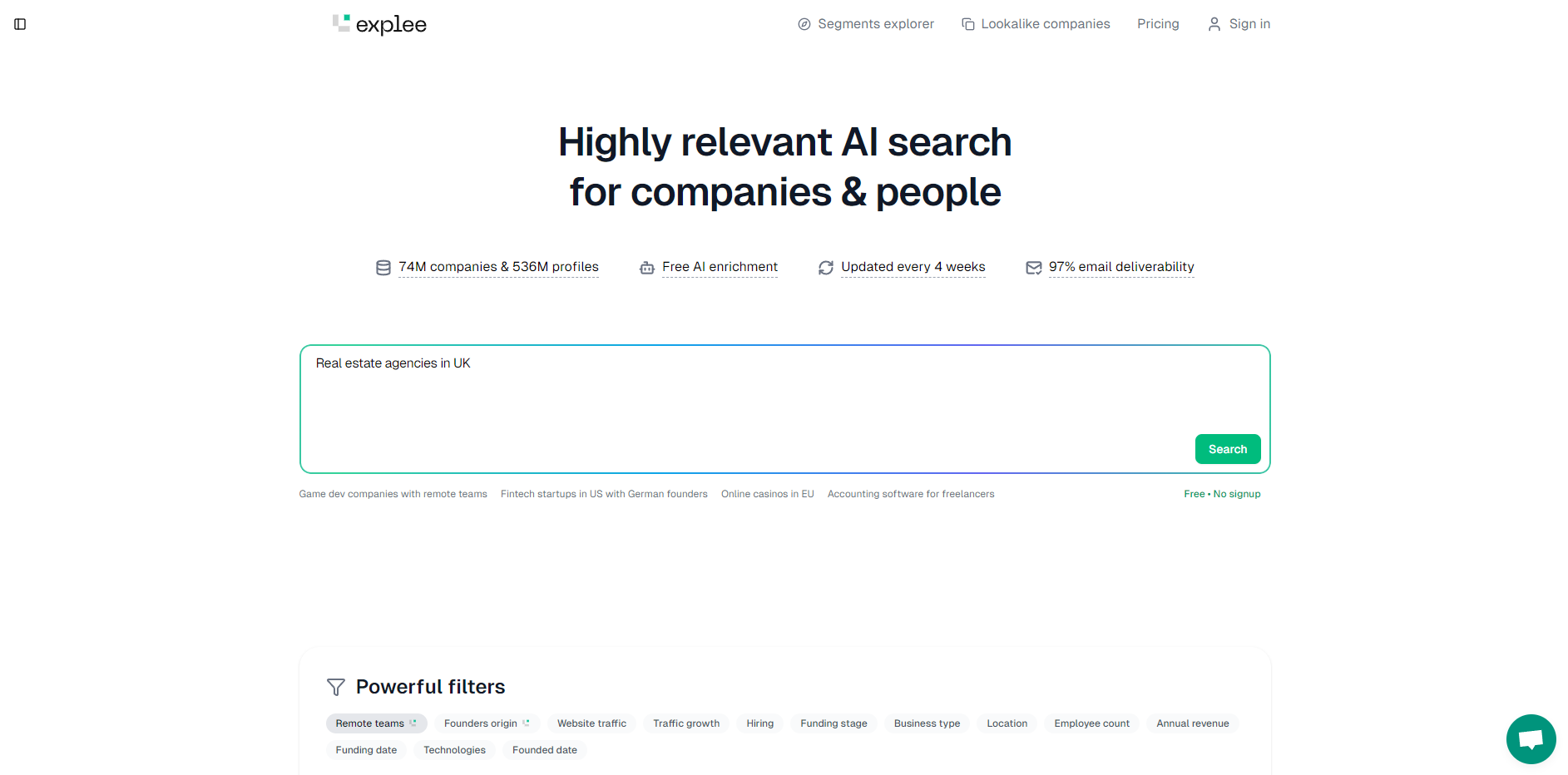This screenshot has height=775, width=1568.
Task: Open the chat support widget
Action: pyautogui.click(x=1531, y=738)
